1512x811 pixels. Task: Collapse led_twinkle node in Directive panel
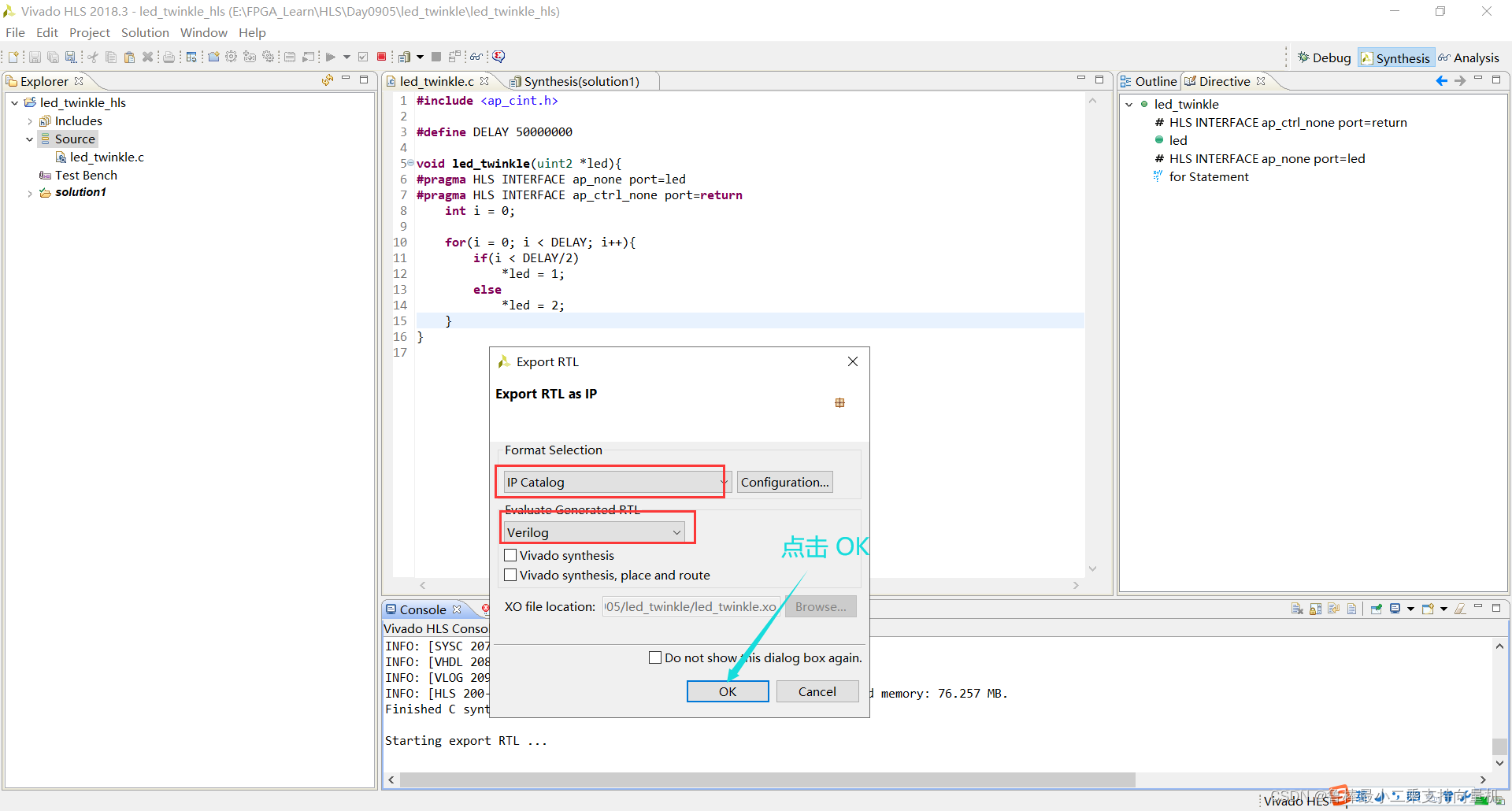pyautogui.click(x=1129, y=104)
